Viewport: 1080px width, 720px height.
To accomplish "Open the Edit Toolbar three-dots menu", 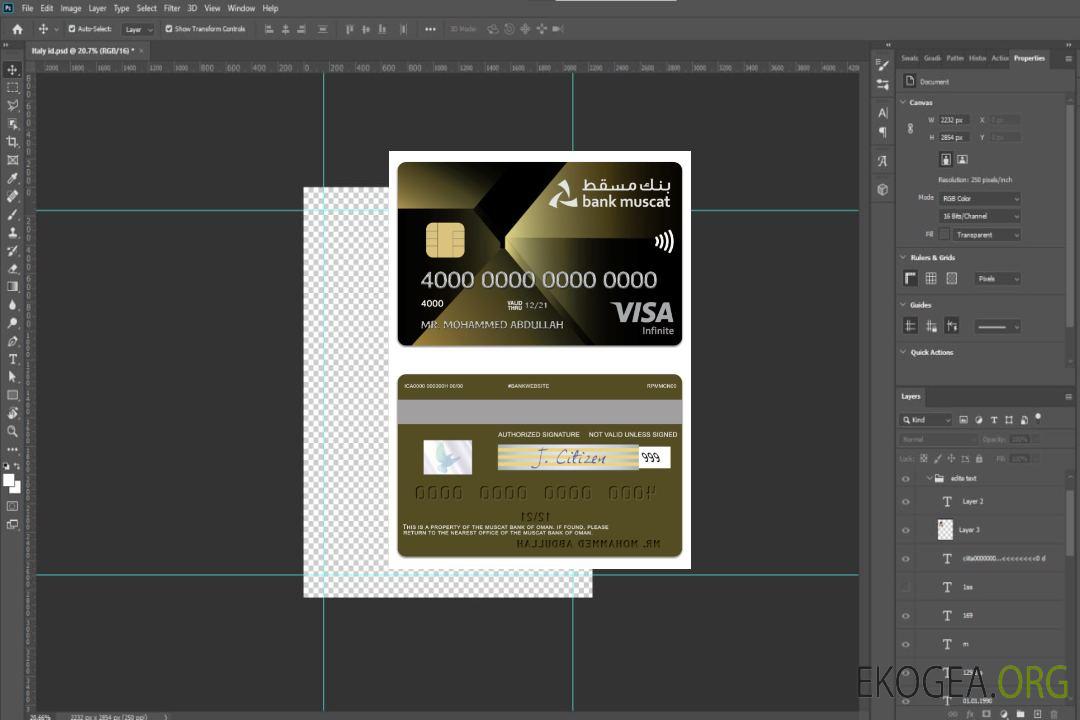I will [12, 449].
